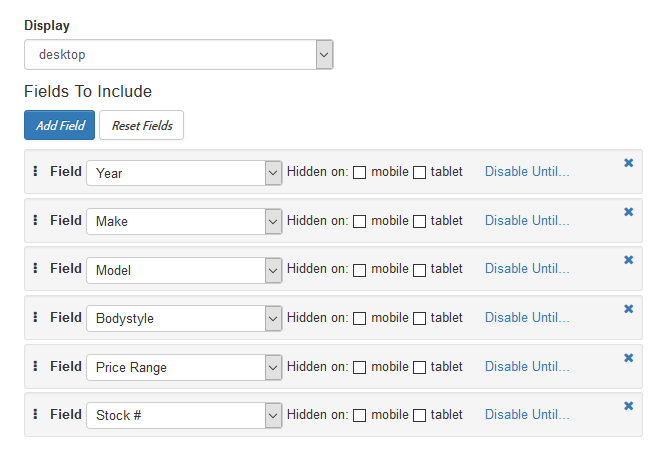Click Disable Until link for Year
Viewport: 663px width, 455px height.
[527, 172]
